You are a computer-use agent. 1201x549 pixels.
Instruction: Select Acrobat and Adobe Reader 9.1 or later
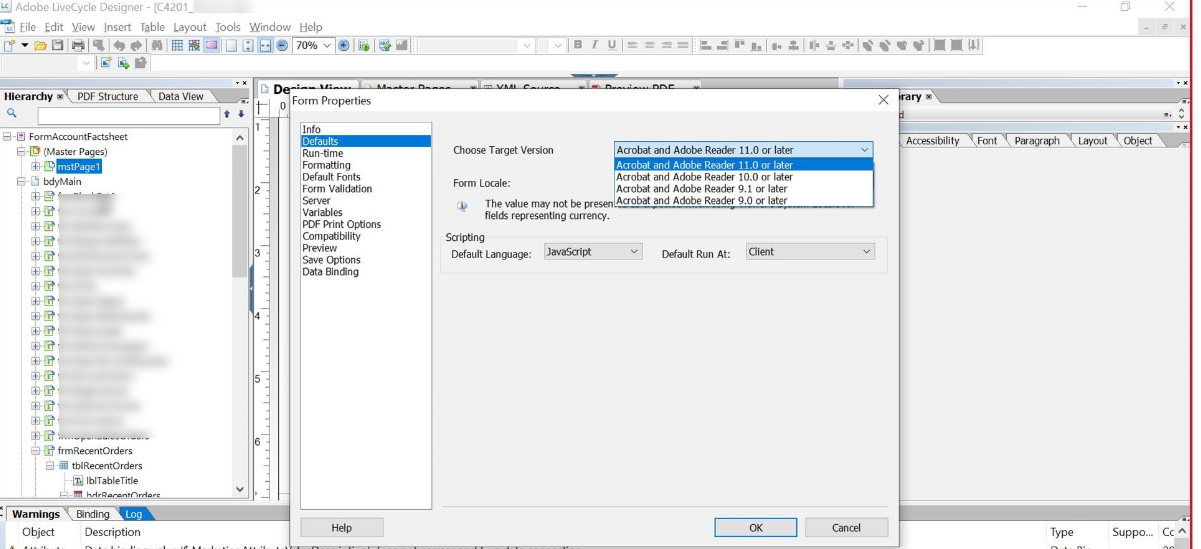click(744, 189)
